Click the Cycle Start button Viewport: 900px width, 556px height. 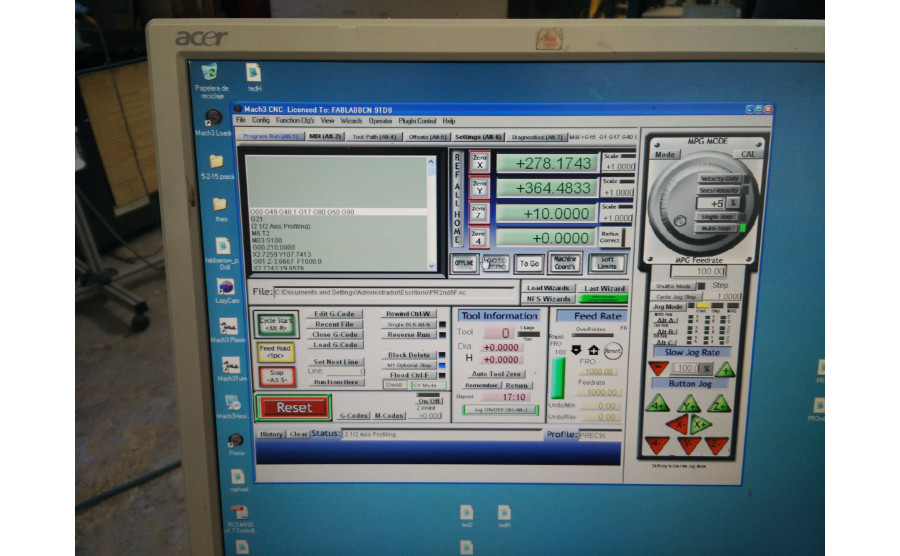[x=276, y=324]
